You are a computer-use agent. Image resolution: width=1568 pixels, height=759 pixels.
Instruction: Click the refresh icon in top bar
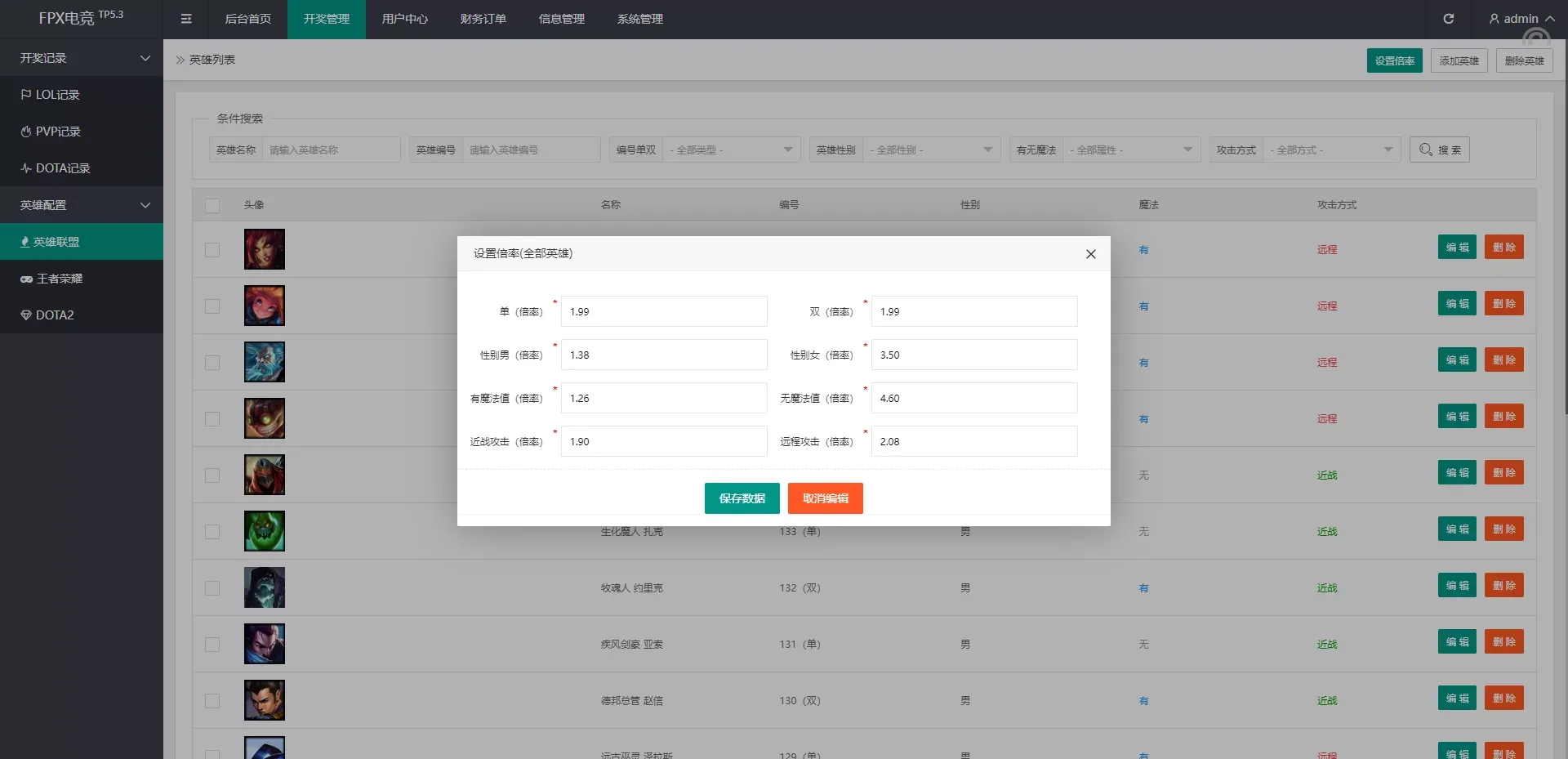[x=1448, y=19]
